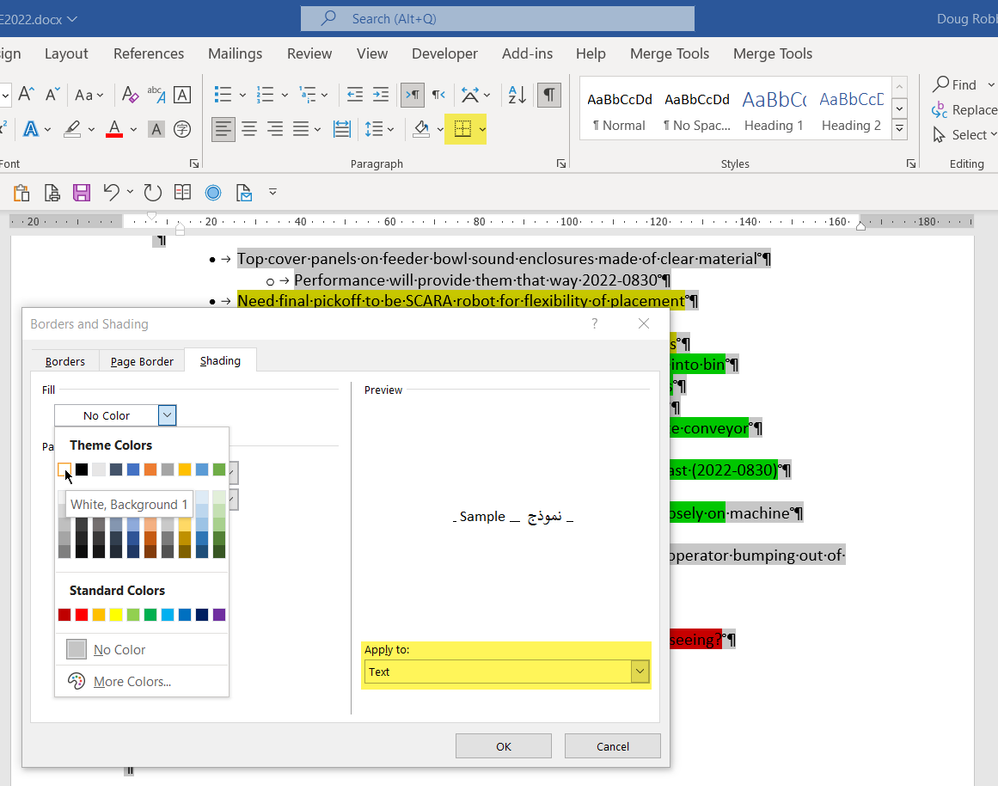Click the Justify alignment icon
Viewport: 998px width, 786px height.
tap(301, 129)
